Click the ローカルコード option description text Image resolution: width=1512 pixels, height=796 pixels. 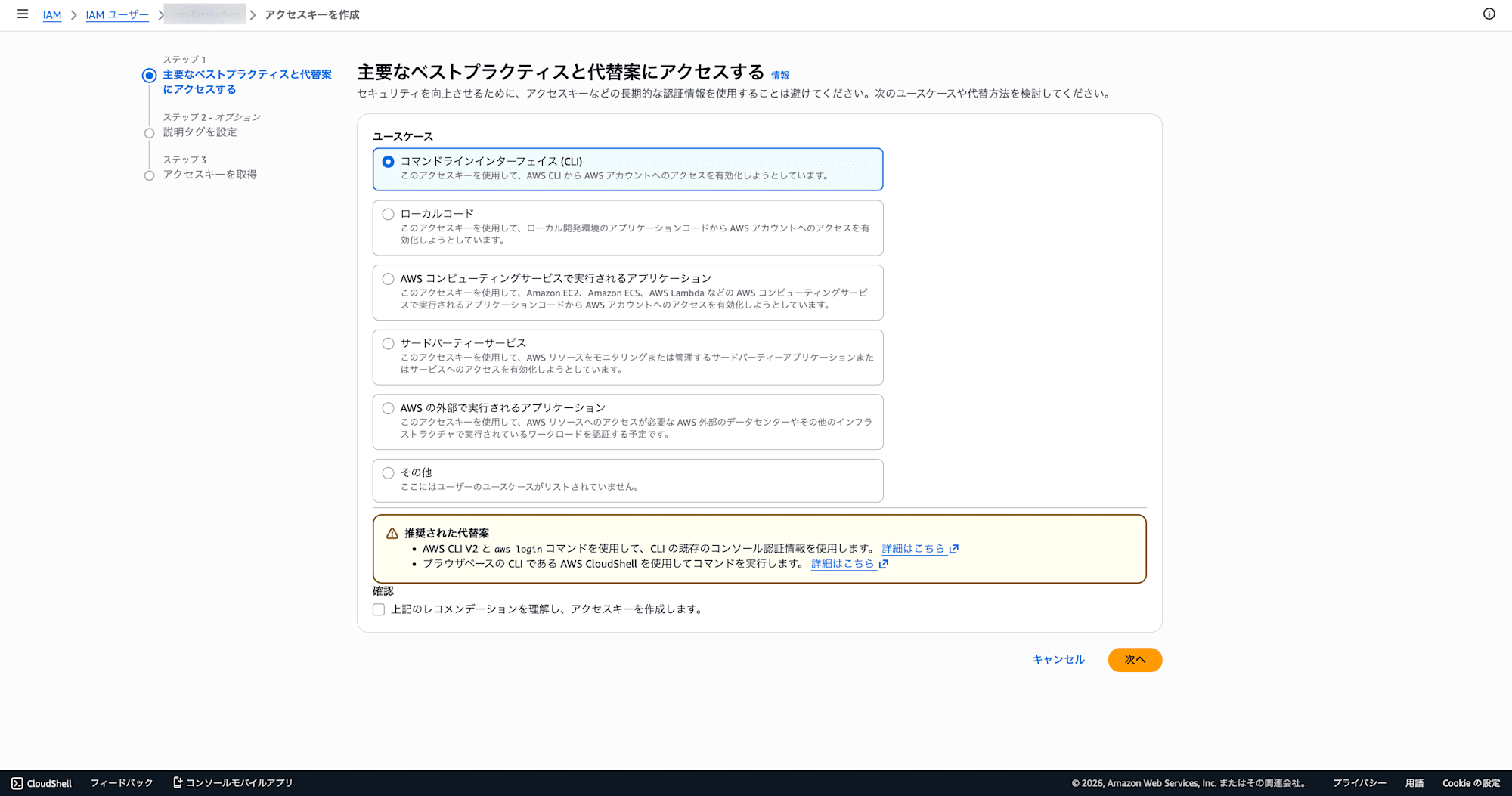635,234
